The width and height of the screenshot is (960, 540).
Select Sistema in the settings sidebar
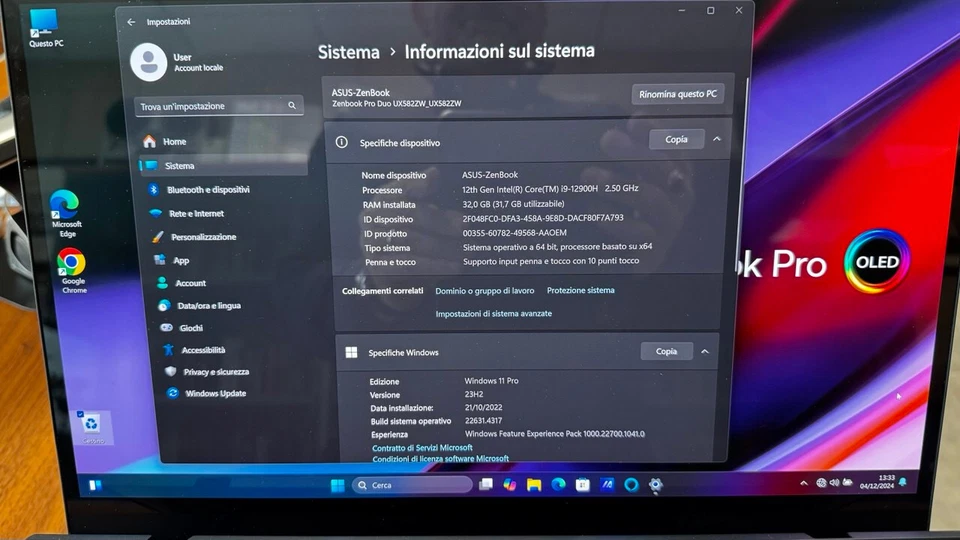223,166
